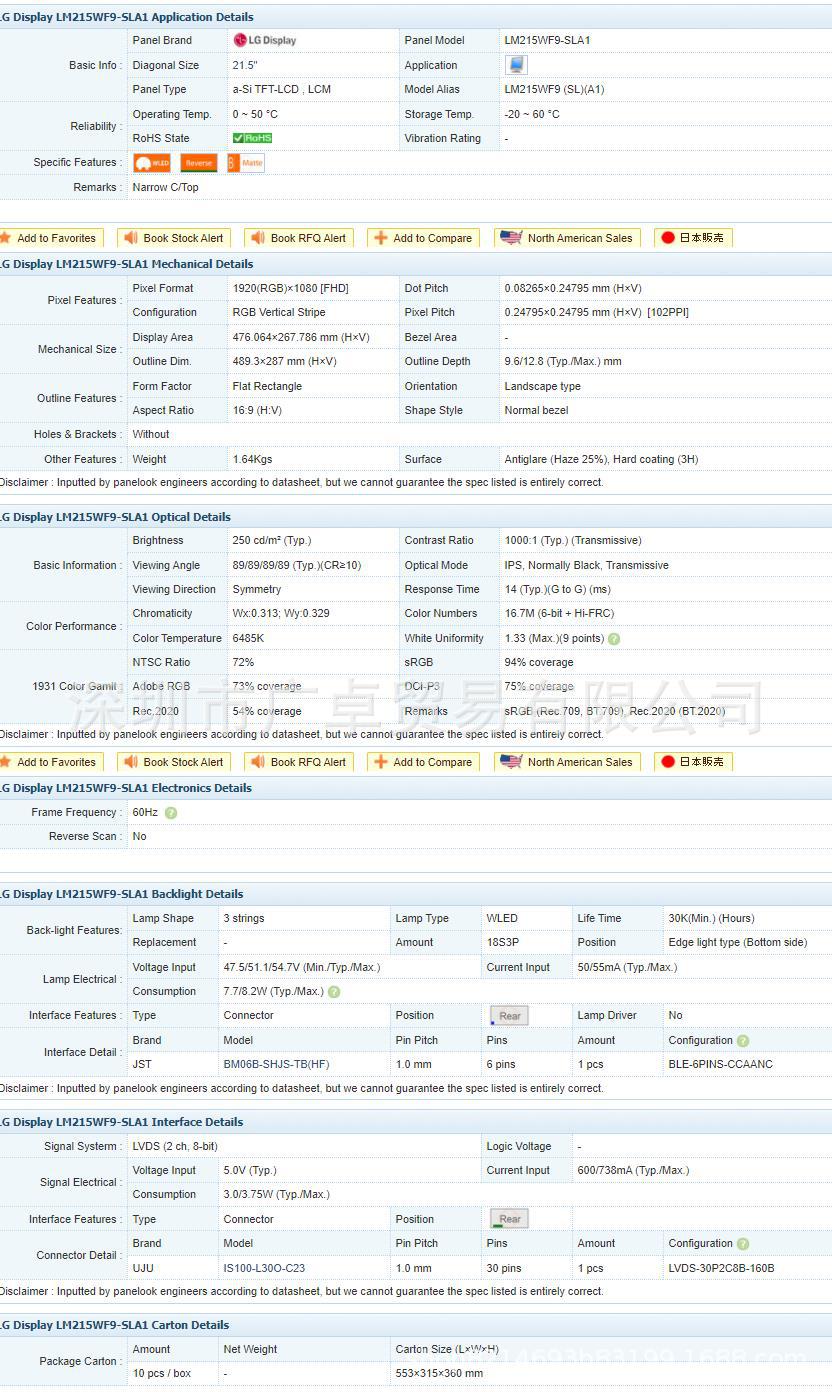Click pixel format 1920(RGB)×1080 [FHD]
This screenshot has width=832, height=1392.
[x=291, y=288]
